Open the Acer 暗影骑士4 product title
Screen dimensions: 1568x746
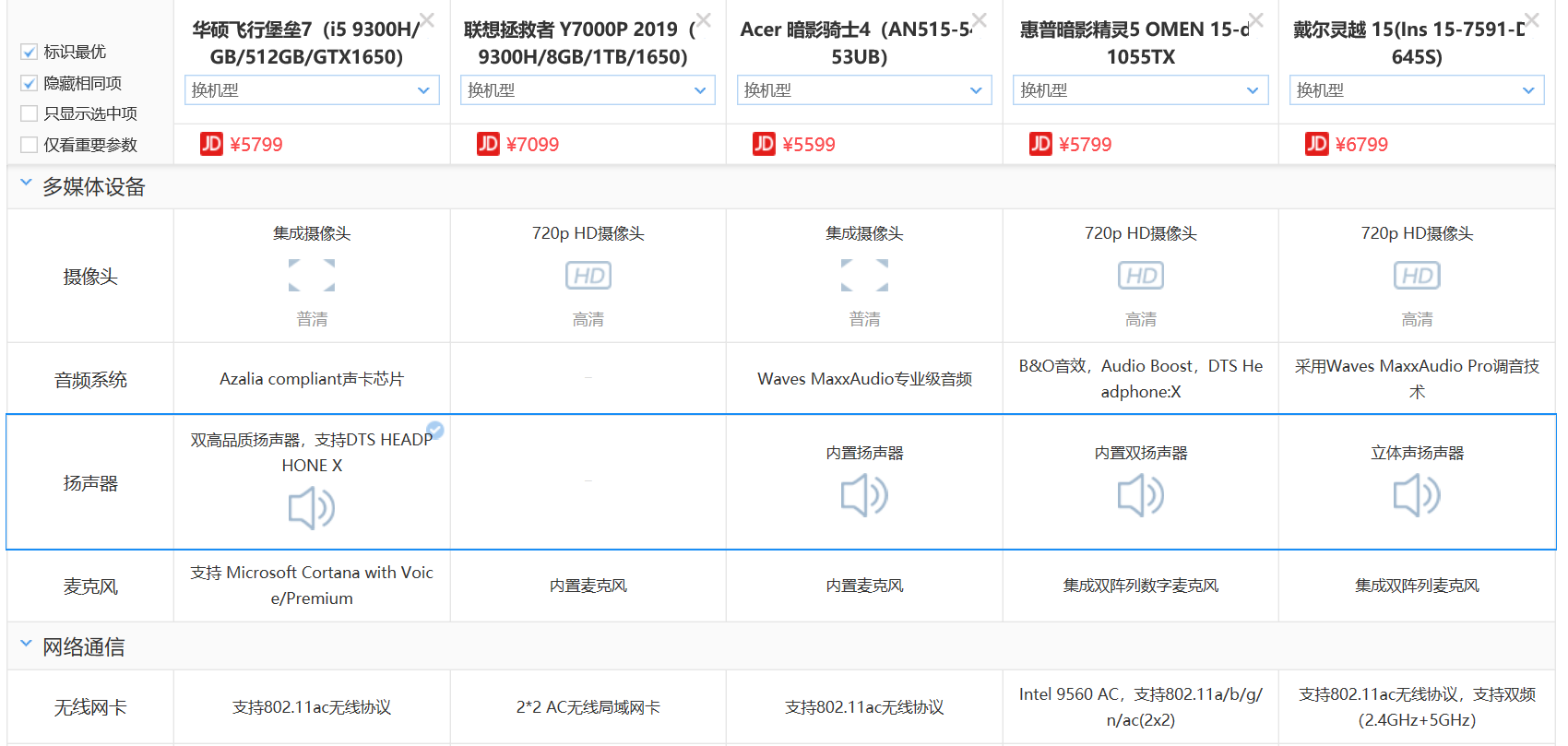pos(858,43)
